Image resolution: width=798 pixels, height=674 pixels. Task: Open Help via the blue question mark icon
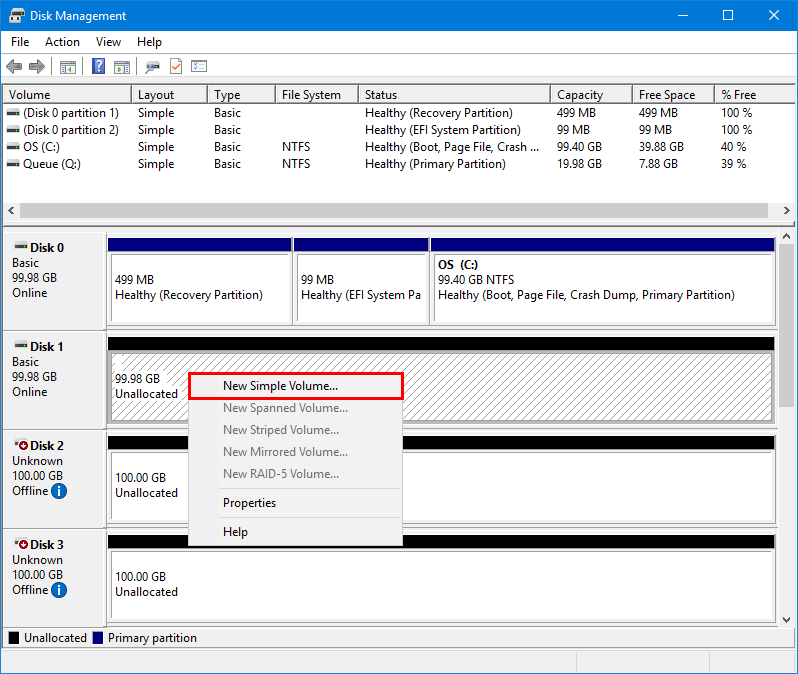(x=99, y=67)
